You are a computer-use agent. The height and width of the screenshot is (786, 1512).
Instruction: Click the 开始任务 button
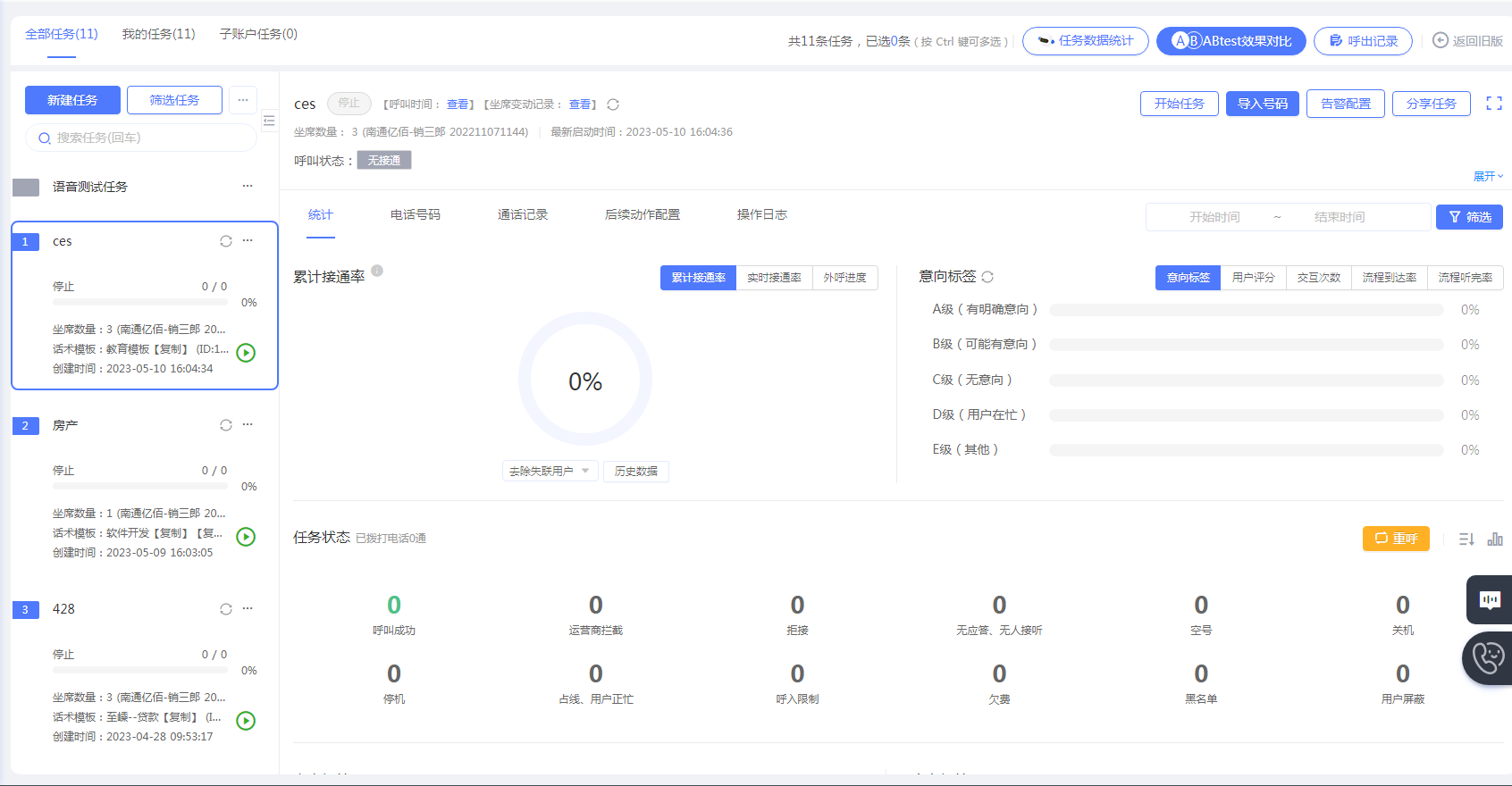tap(1180, 104)
